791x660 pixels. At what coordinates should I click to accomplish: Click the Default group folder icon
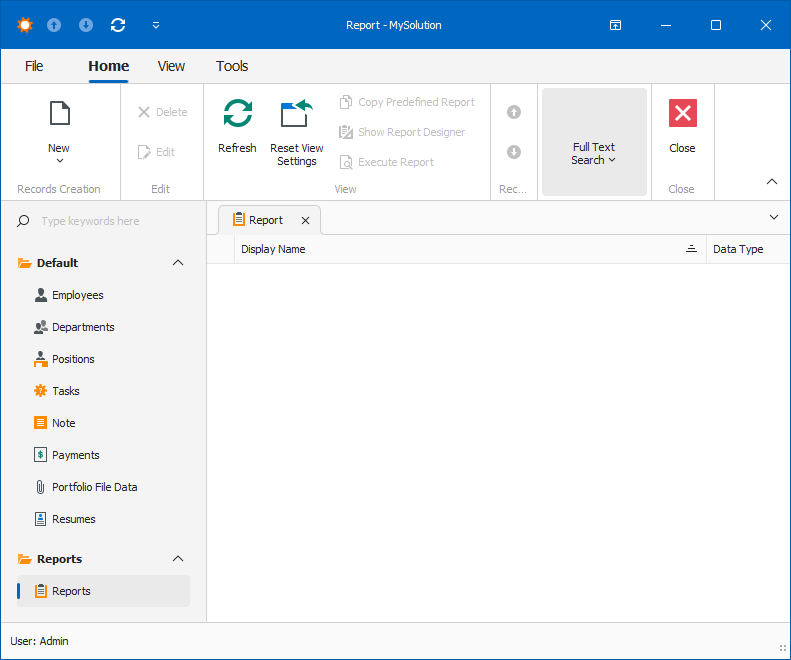(24, 263)
